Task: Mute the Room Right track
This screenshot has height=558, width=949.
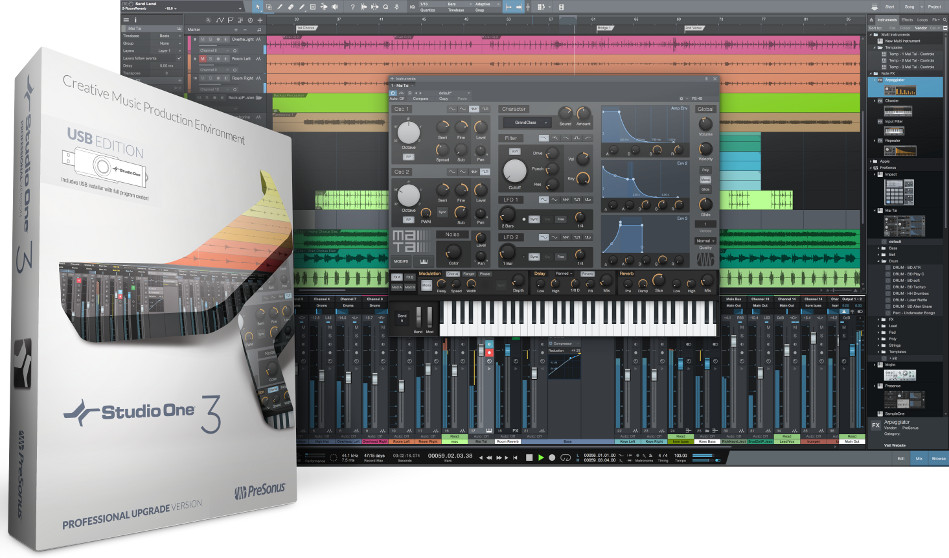Action: 203,78
